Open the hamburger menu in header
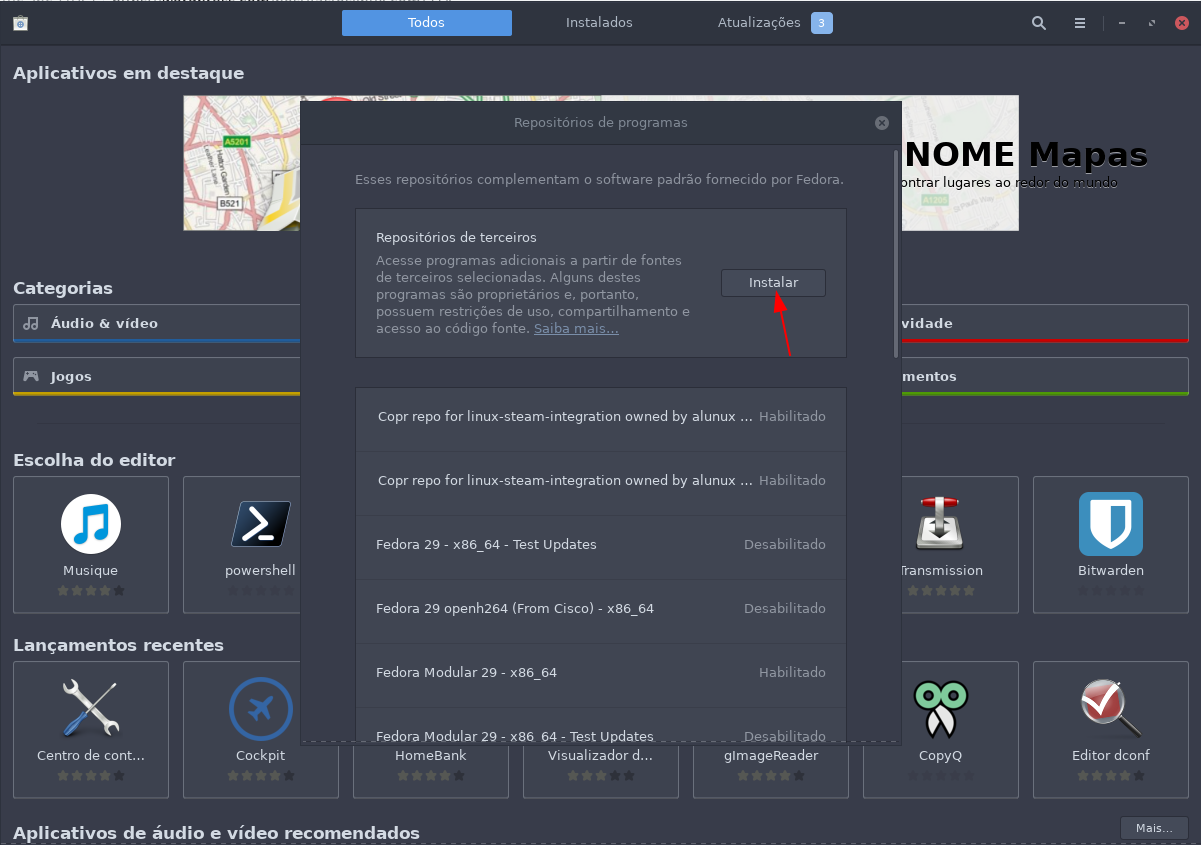Viewport: 1201px width, 845px height. [1080, 23]
